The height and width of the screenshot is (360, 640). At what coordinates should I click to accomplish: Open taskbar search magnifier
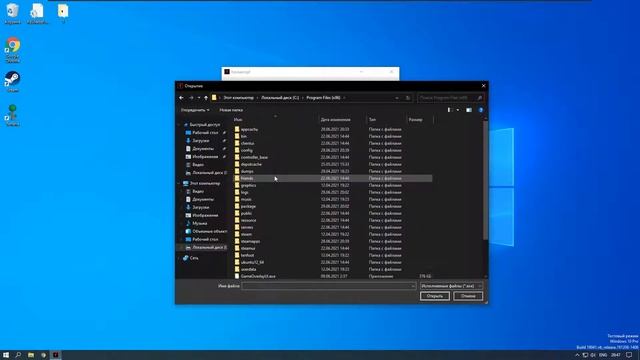[18, 355]
